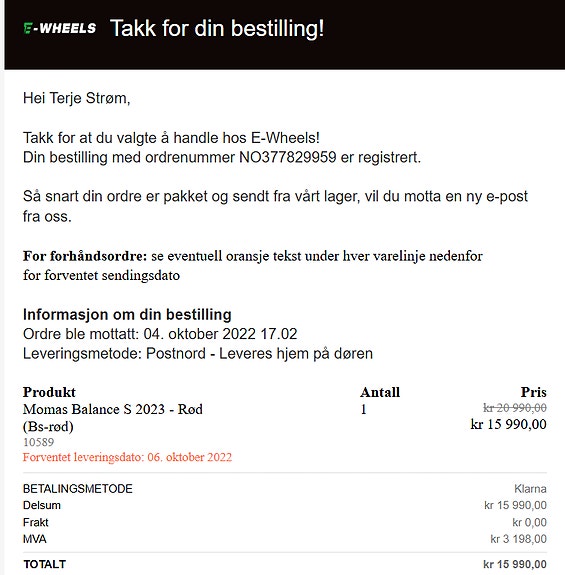
Task: Click the E-Wheels logo in the header
Action: tap(59, 28)
